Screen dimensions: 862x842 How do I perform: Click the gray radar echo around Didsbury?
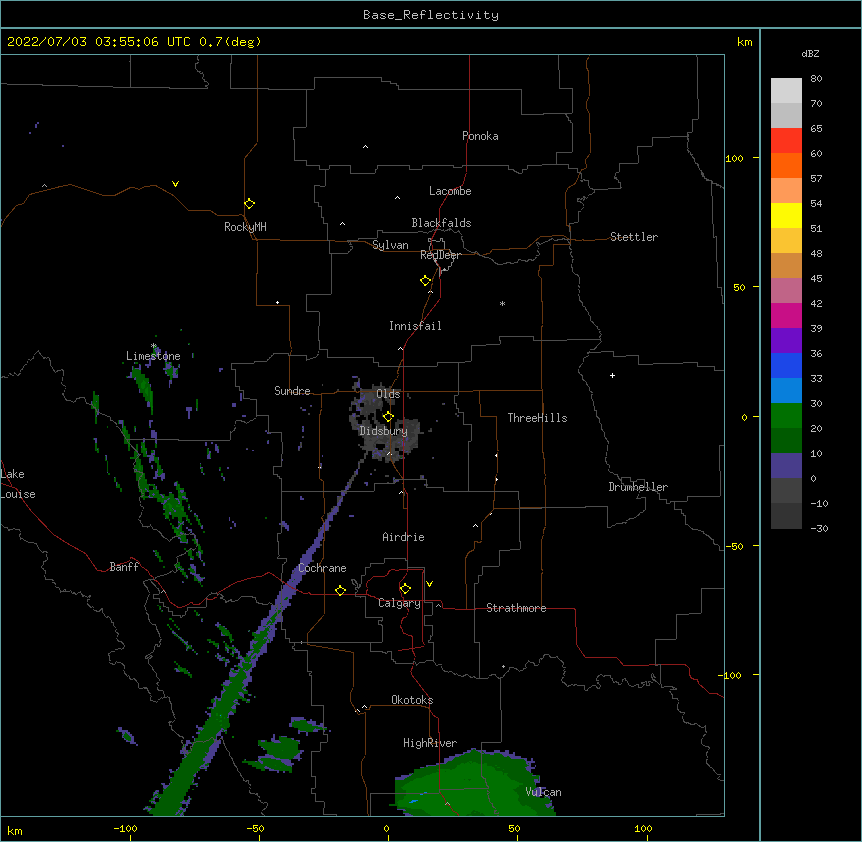pos(385,423)
